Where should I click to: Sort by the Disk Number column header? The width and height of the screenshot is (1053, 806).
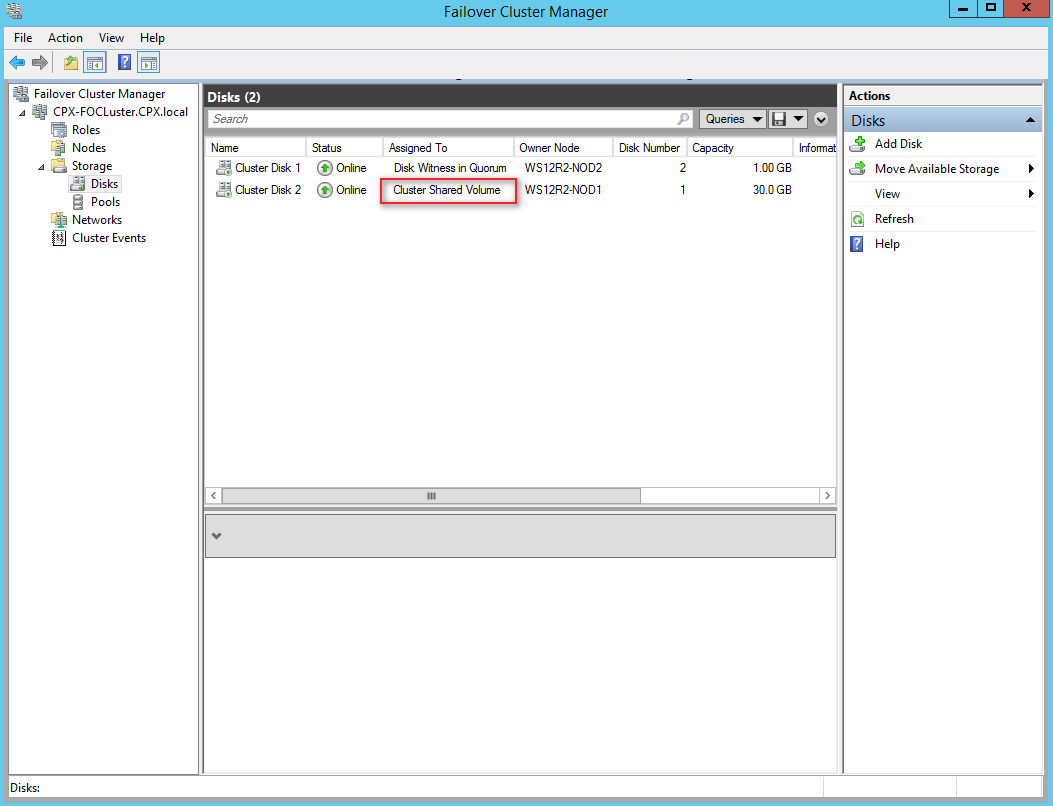pyautogui.click(x=649, y=148)
